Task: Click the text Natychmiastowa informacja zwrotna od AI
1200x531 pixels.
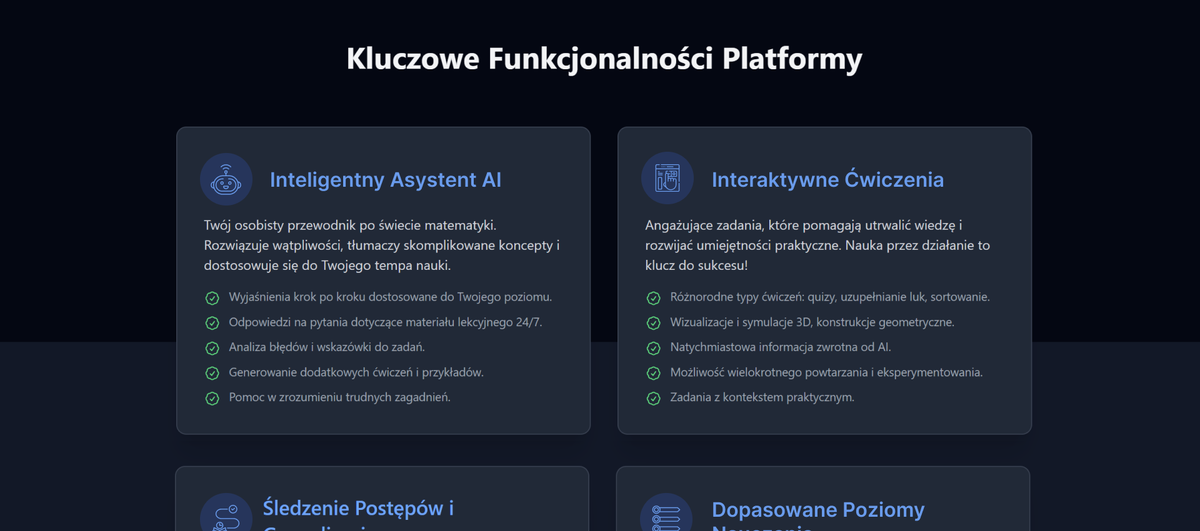Action: click(780, 347)
